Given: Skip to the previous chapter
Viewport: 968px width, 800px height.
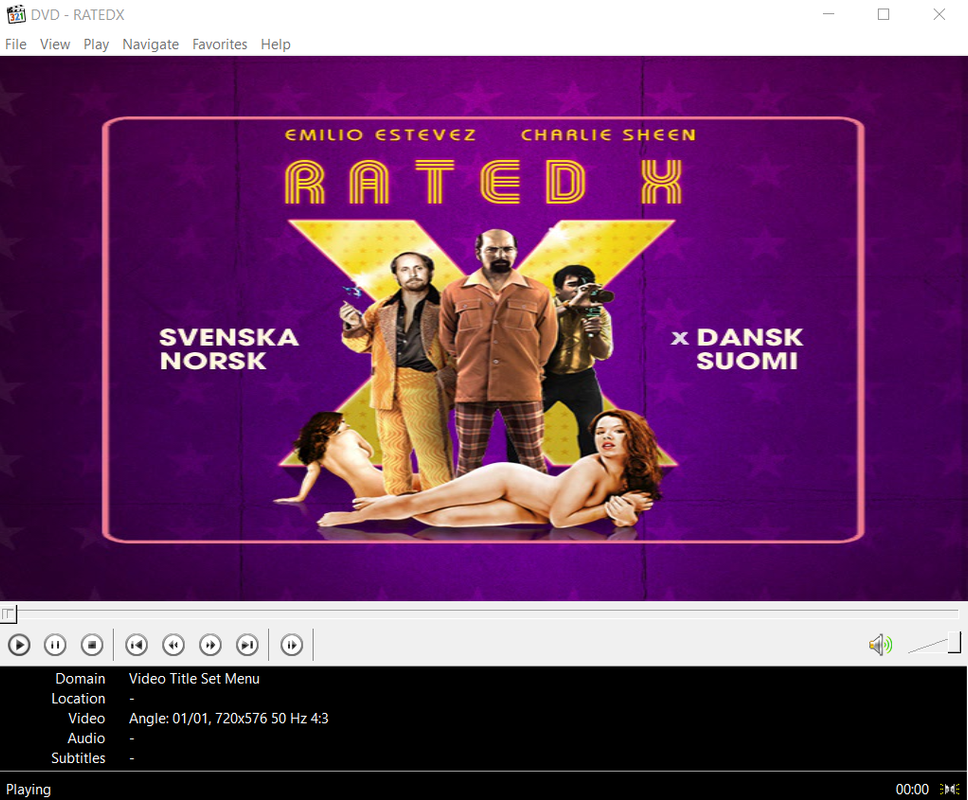Looking at the screenshot, I should click(136, 645).
